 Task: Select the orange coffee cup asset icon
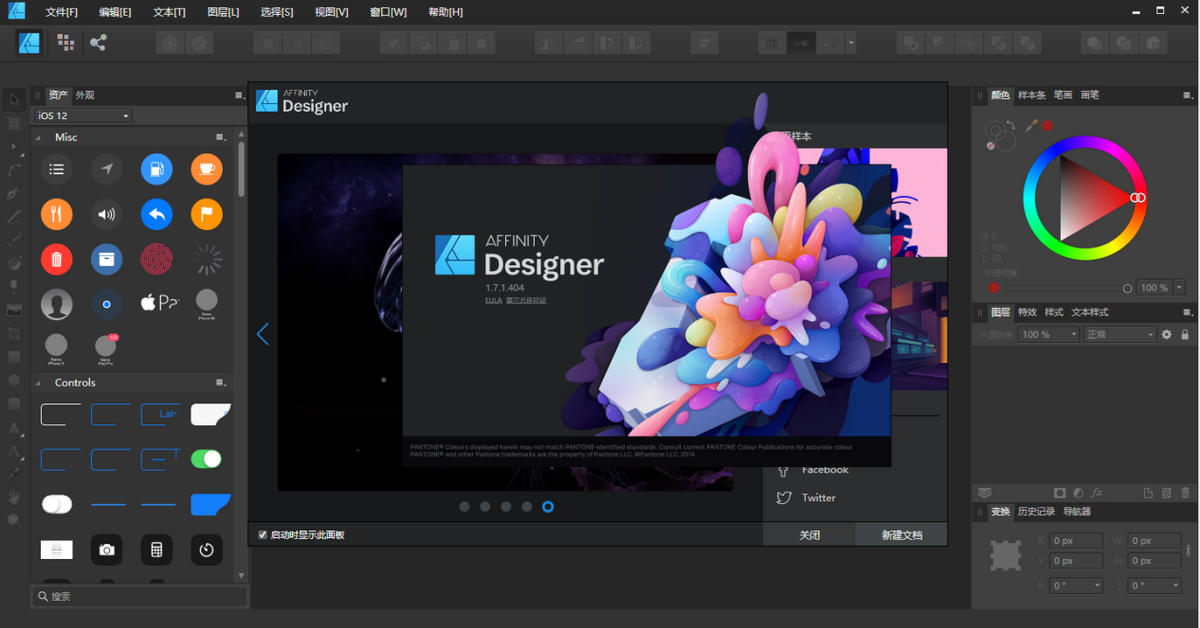pos(207,169)
